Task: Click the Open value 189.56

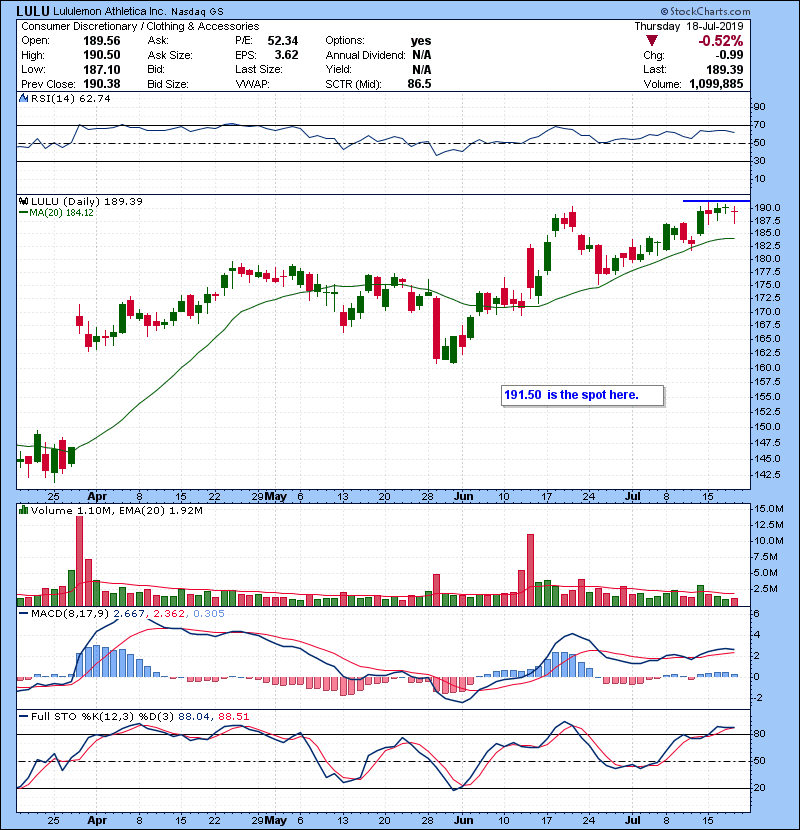Action: click(x=102, y=41)
